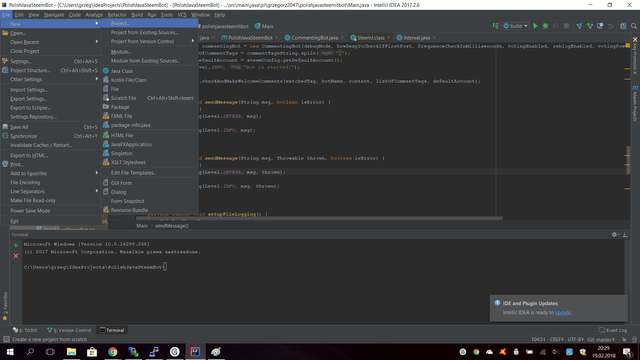The image size is (640, 360).
Task: Select Edit File Templates... entry
Action: point(150,173)
